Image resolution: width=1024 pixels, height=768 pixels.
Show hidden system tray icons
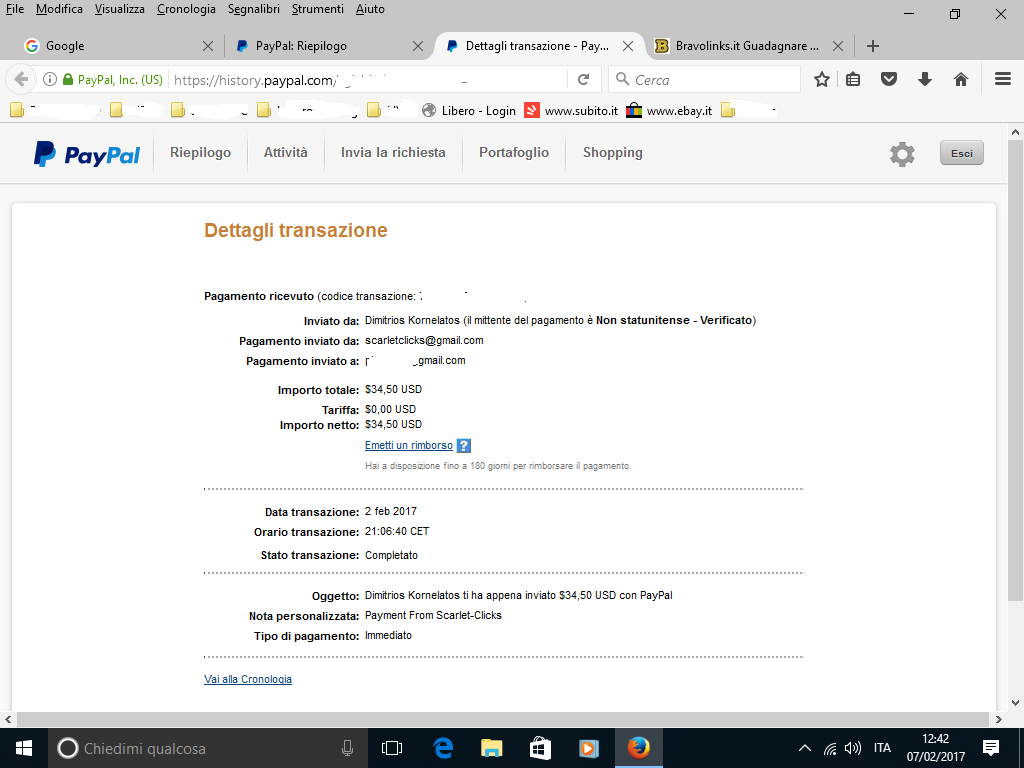[x=805, y=748]
